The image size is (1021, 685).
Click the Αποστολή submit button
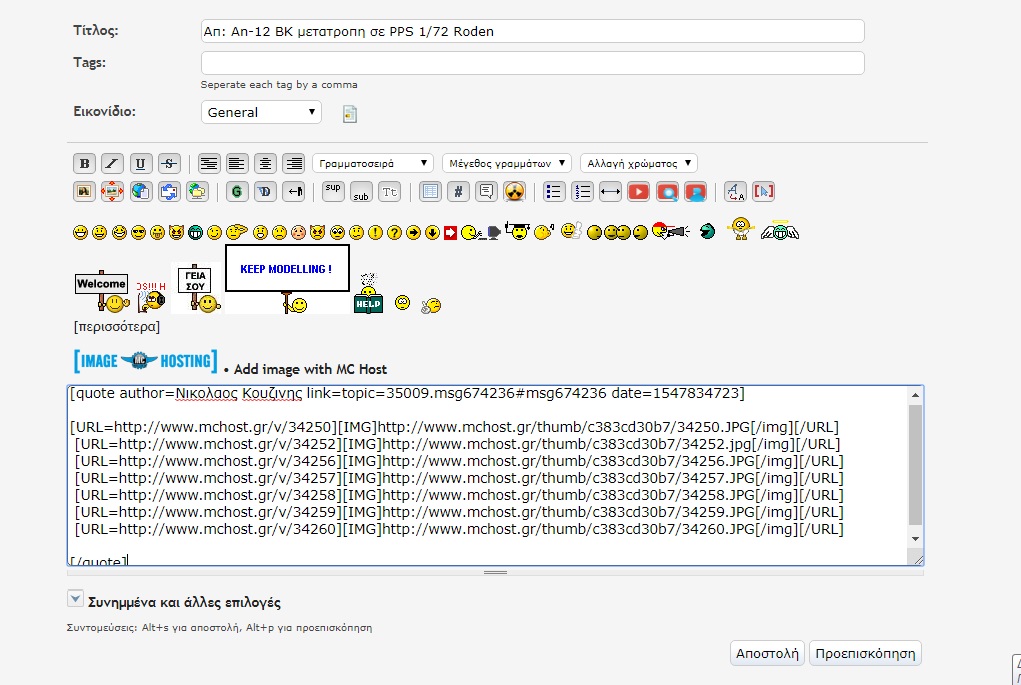click(x=767, y=653)
